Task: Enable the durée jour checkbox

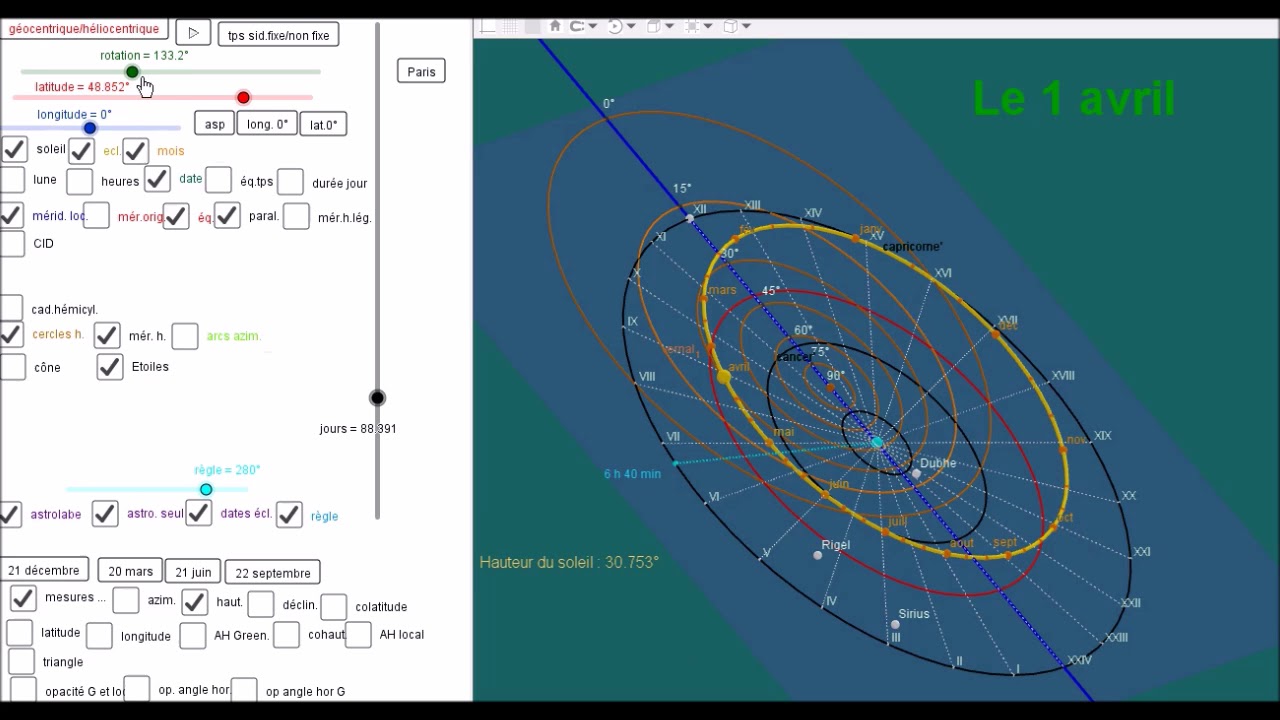Action: pos(290,181)
